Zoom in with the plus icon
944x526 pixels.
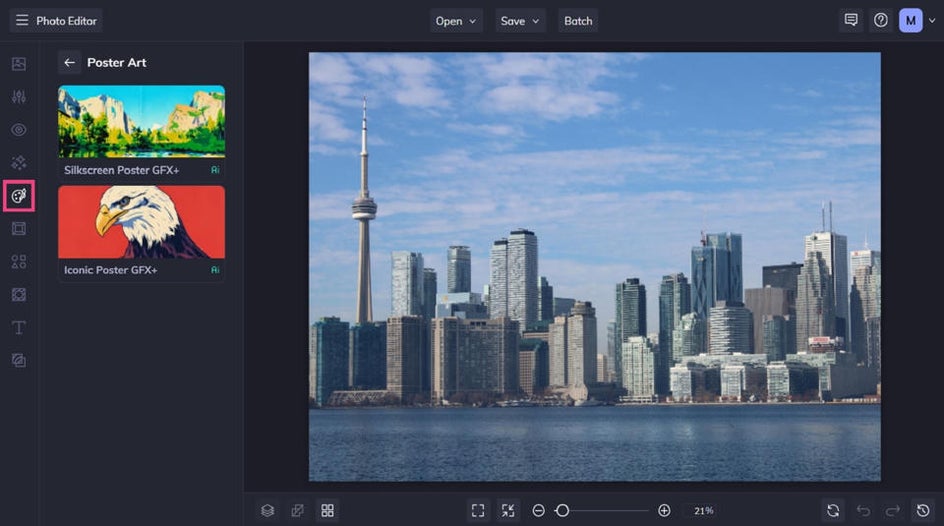(x=664, y=510)
